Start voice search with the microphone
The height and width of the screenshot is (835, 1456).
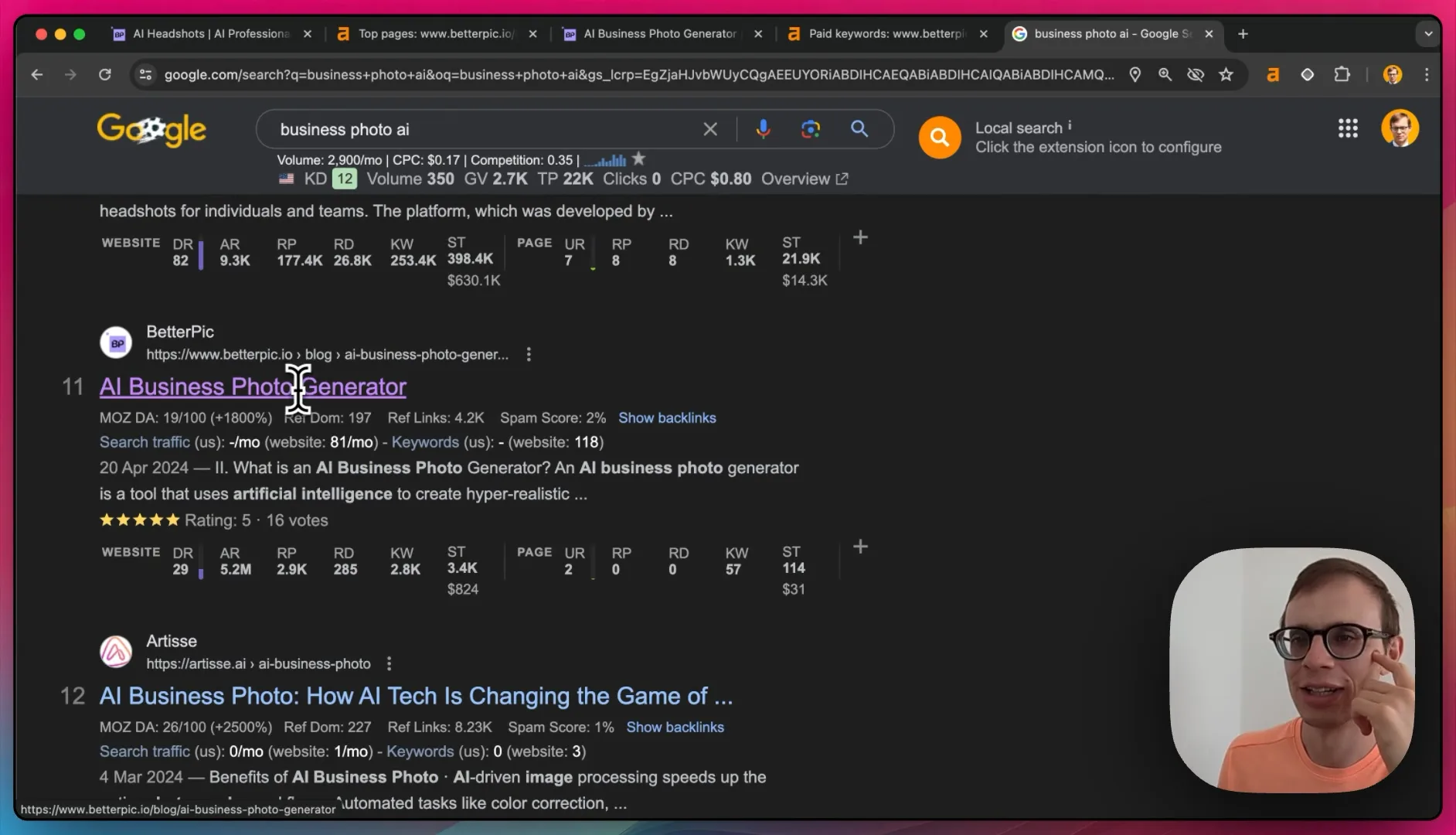[x=763, y=129]
